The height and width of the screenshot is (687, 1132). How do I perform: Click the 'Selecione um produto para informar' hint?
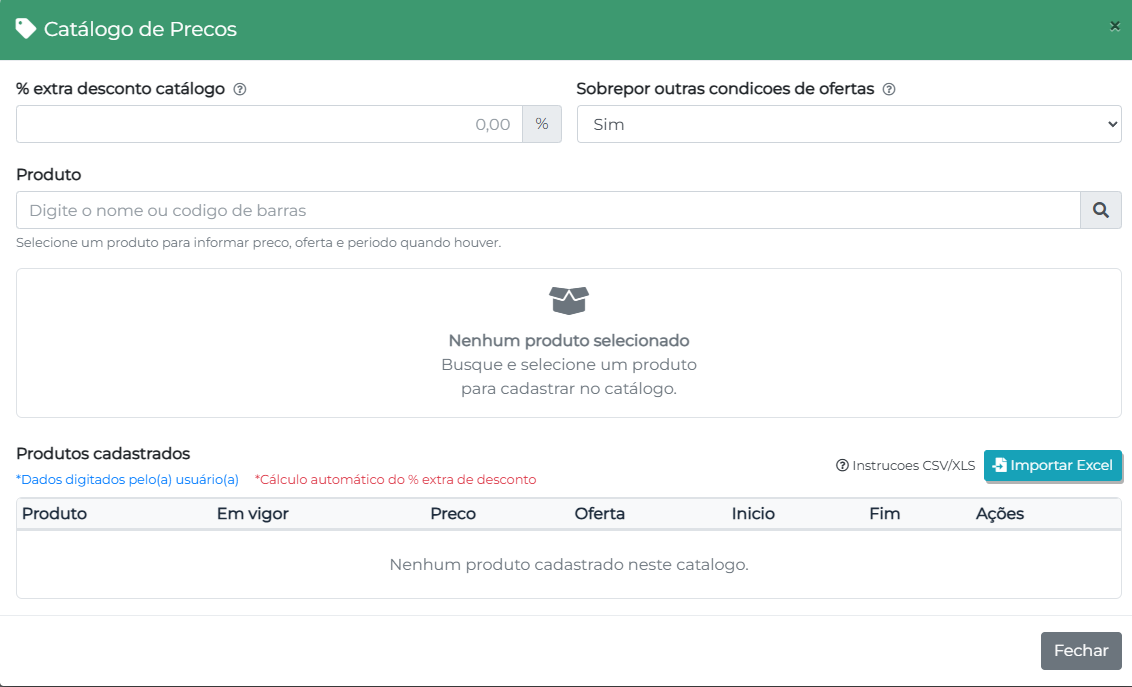(x=258, y=243)
